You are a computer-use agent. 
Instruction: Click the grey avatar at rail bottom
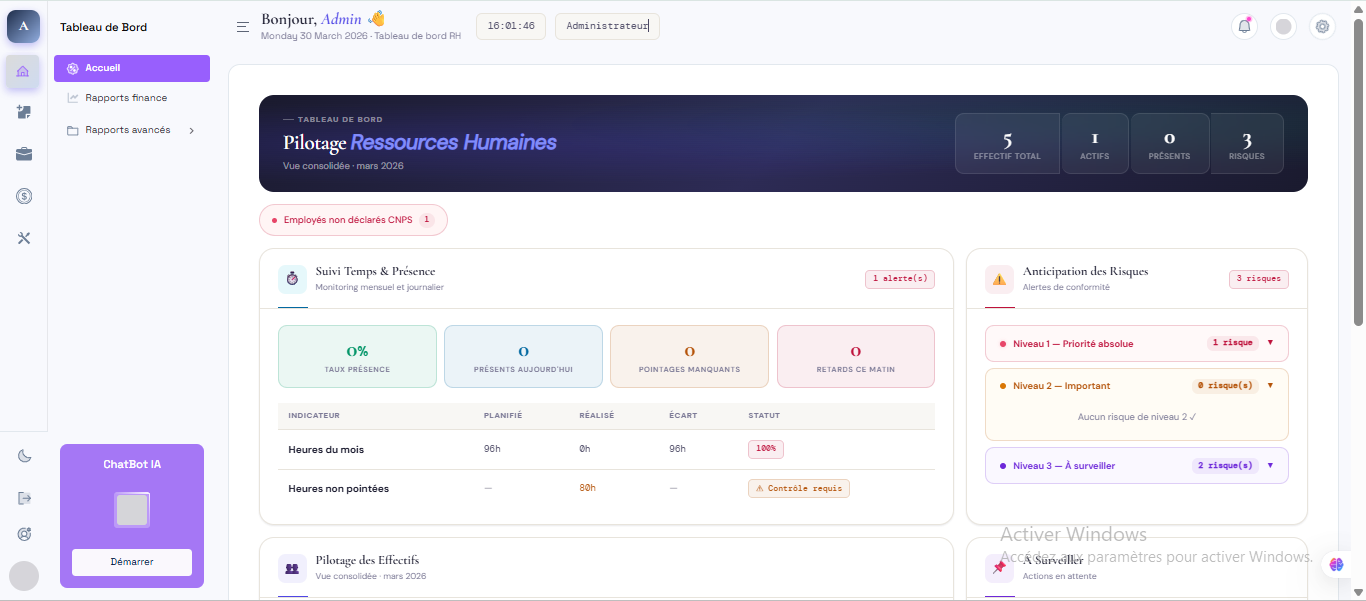point(24,576)
